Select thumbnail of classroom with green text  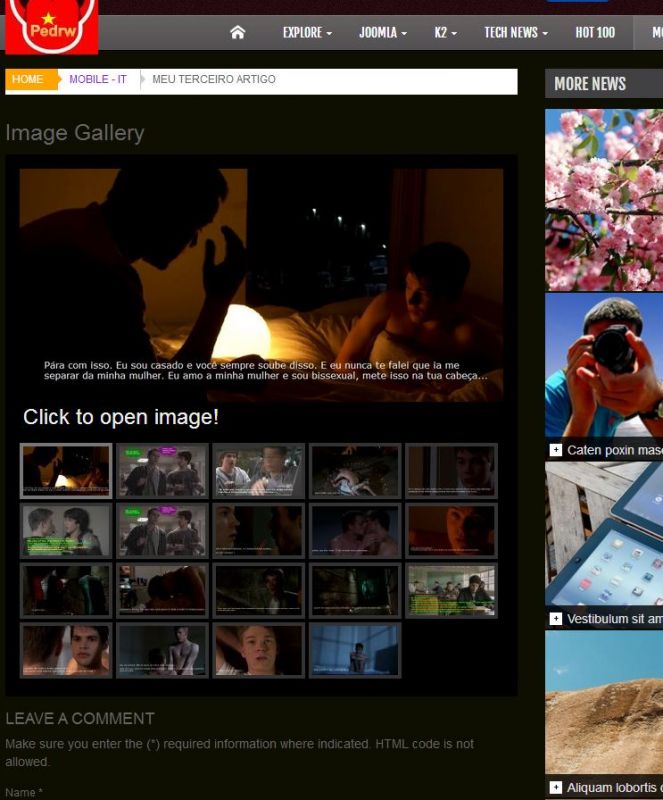(452, 590)
